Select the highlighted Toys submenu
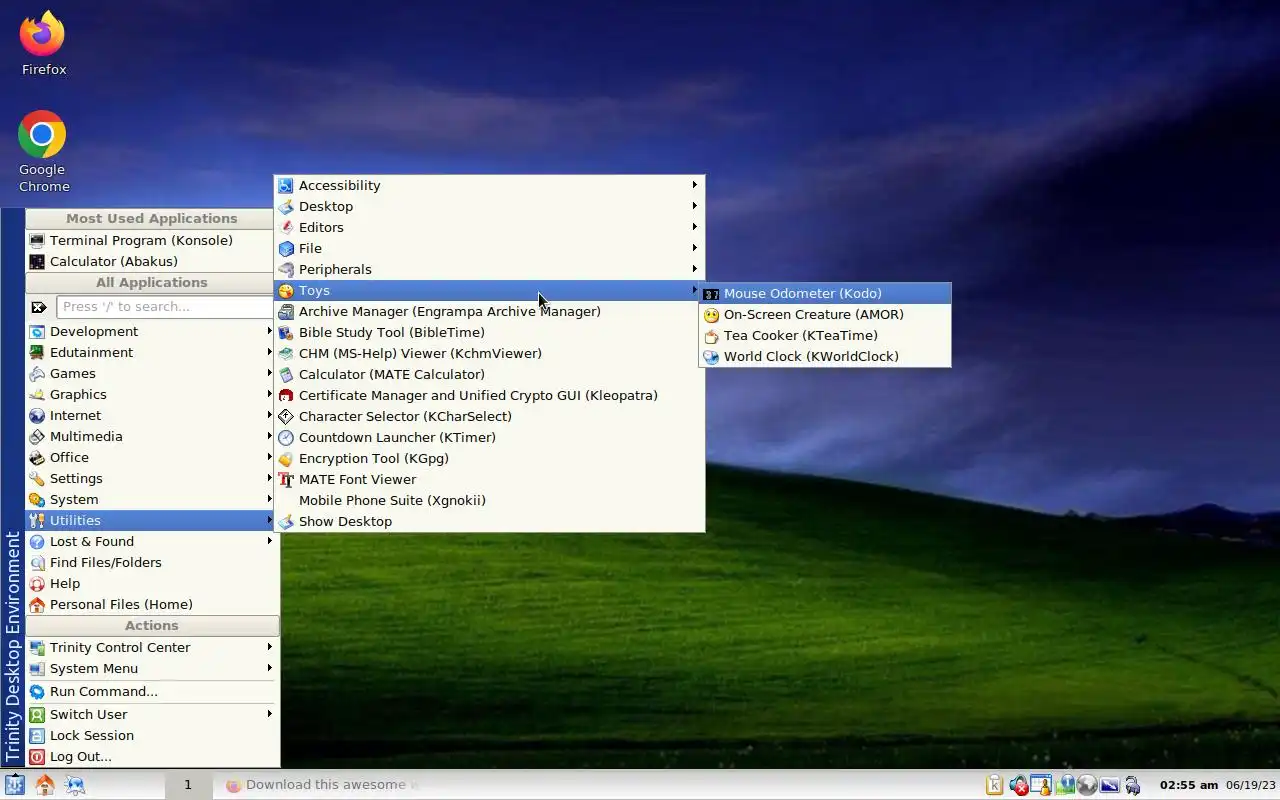The height and width of the screenshot is (800, 1280). 489,290
